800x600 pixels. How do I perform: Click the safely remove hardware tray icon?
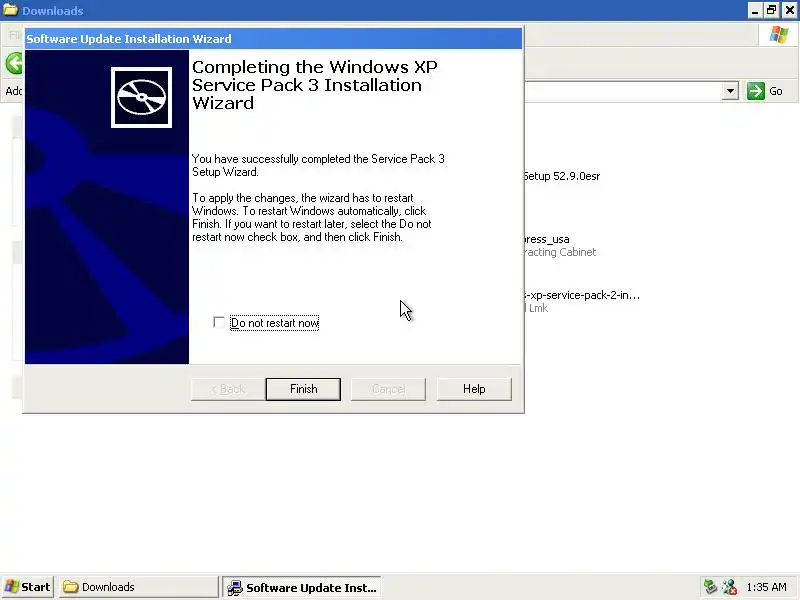click(710, 587)
